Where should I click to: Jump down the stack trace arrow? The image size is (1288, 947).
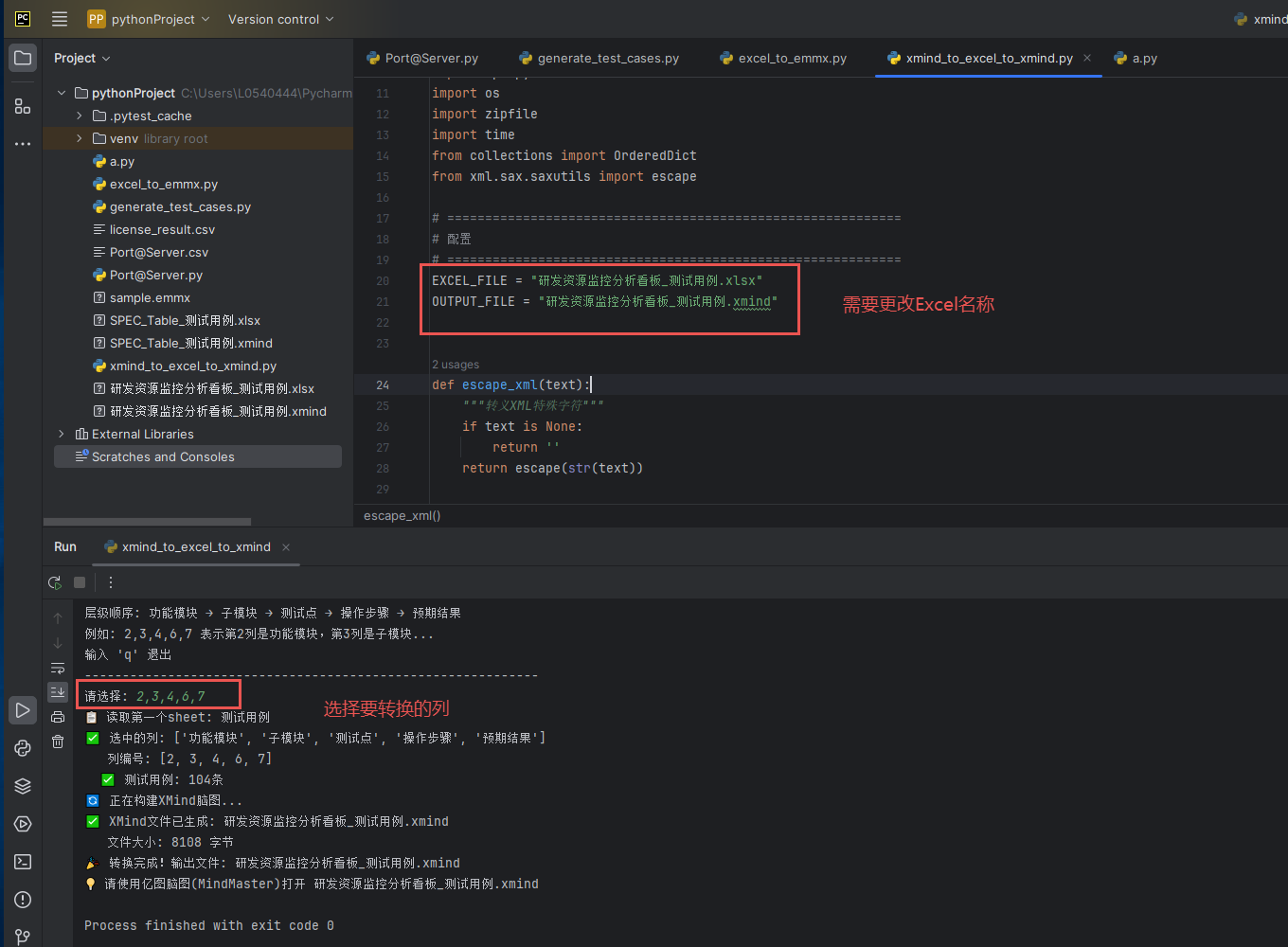[x=58, y=643]
